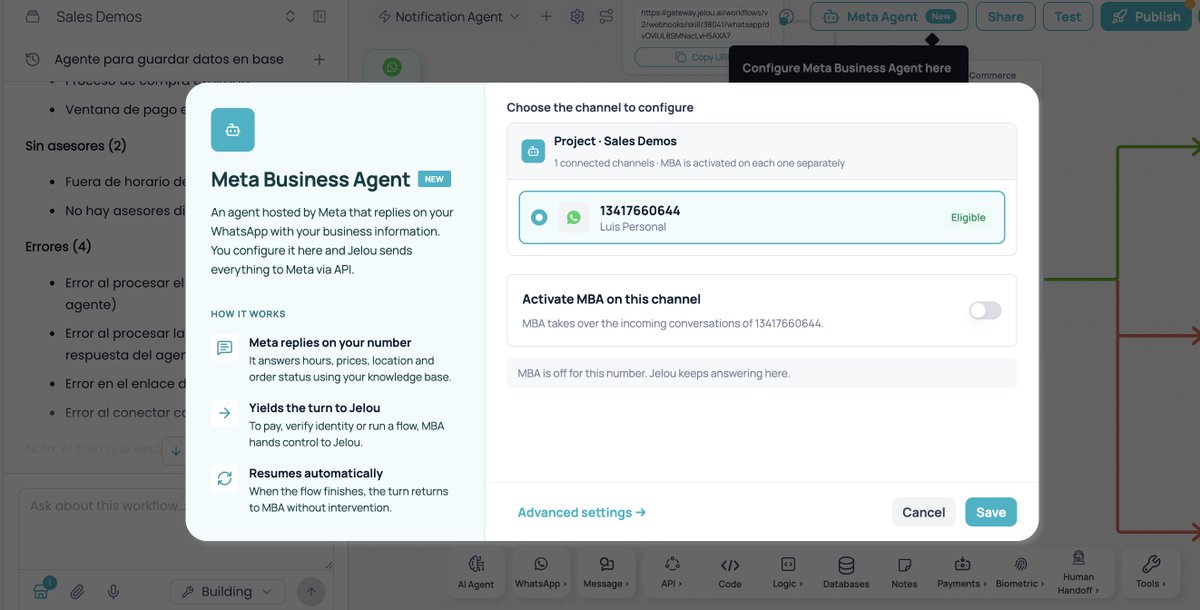The image size is (1200, 610).
Task: Select the Errores (4) heading
Action: point(59,246)
